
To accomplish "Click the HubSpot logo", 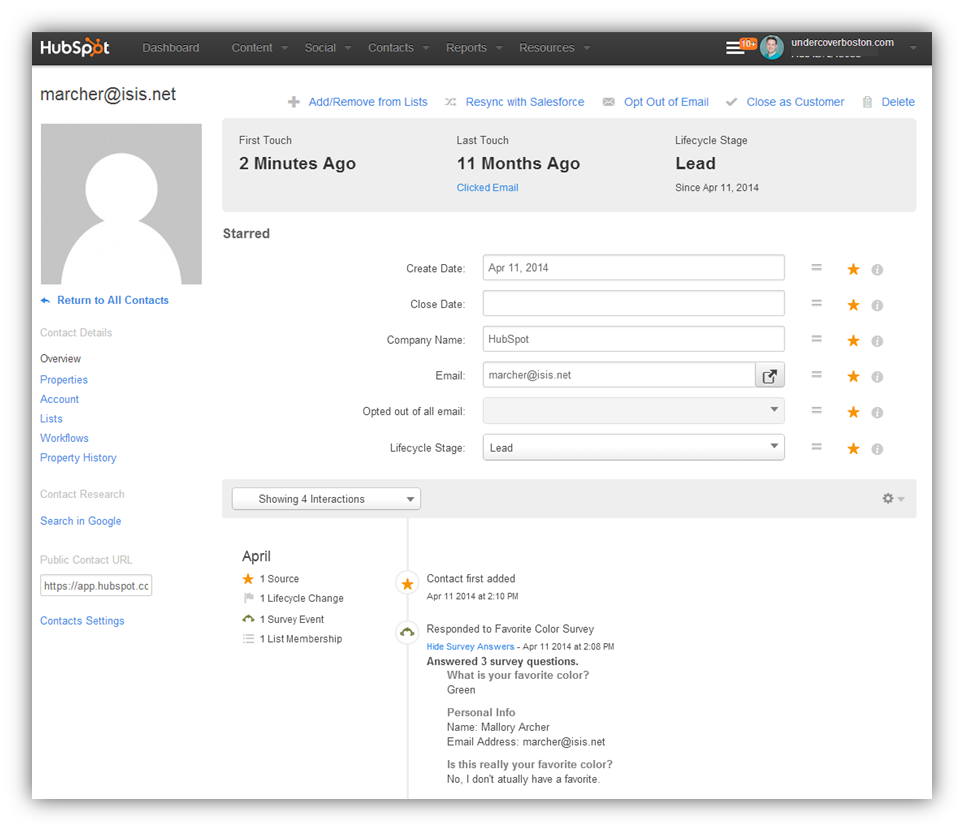I will pyautogui.click(x=75, y=47).
